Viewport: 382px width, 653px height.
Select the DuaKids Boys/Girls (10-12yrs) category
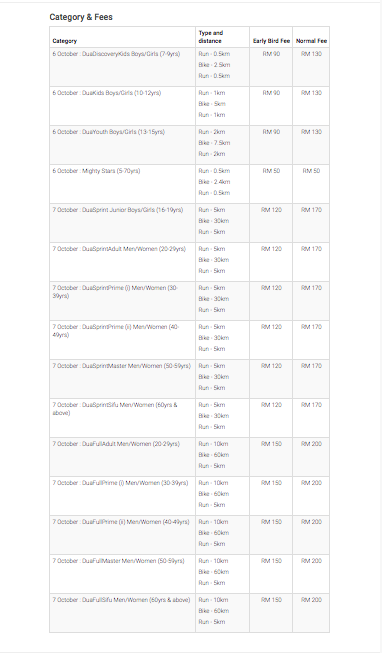tap(107, 93)
